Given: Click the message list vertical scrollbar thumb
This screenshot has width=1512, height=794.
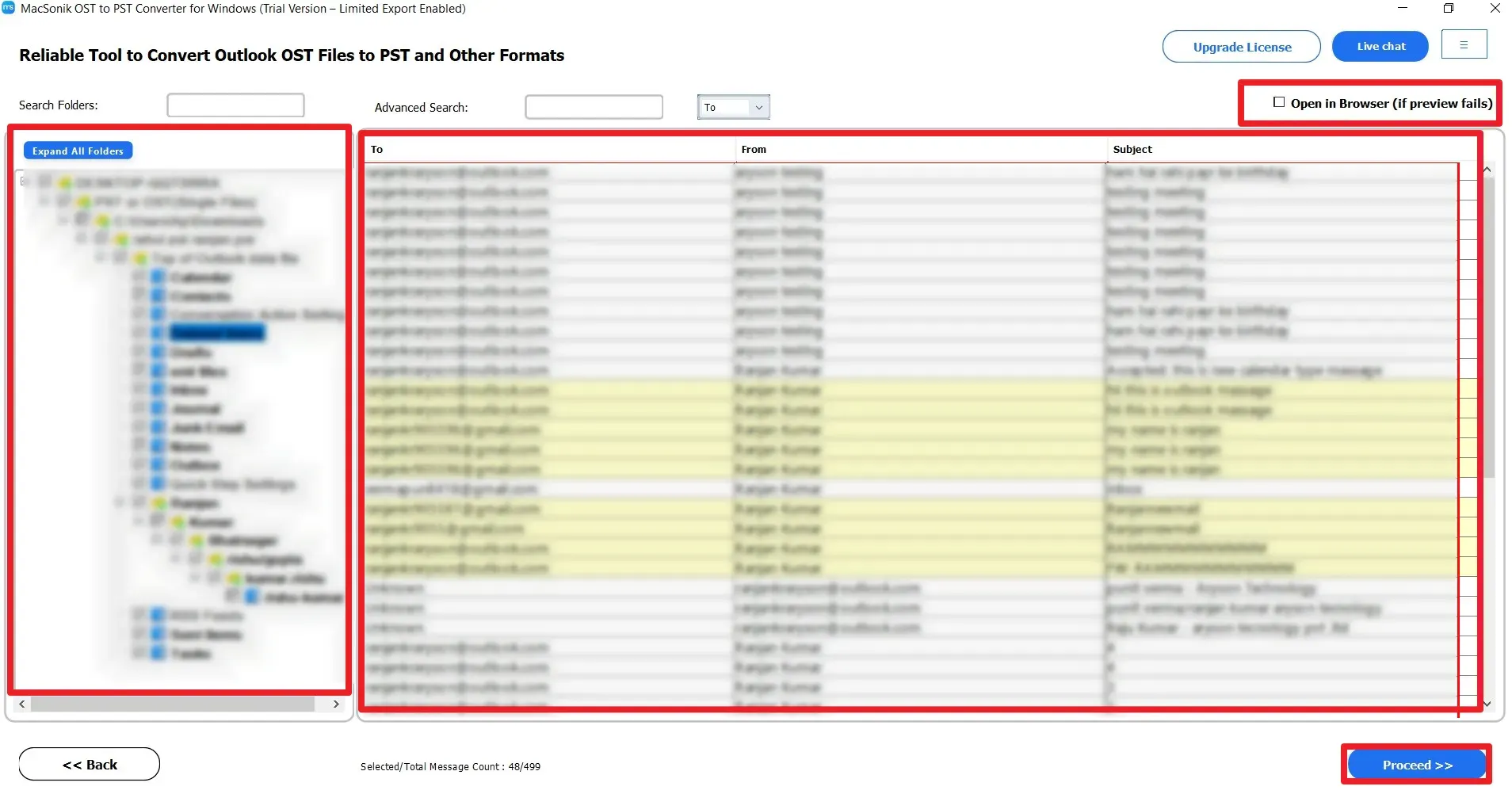Looking at the screenshot, I should pos(1488,327).
